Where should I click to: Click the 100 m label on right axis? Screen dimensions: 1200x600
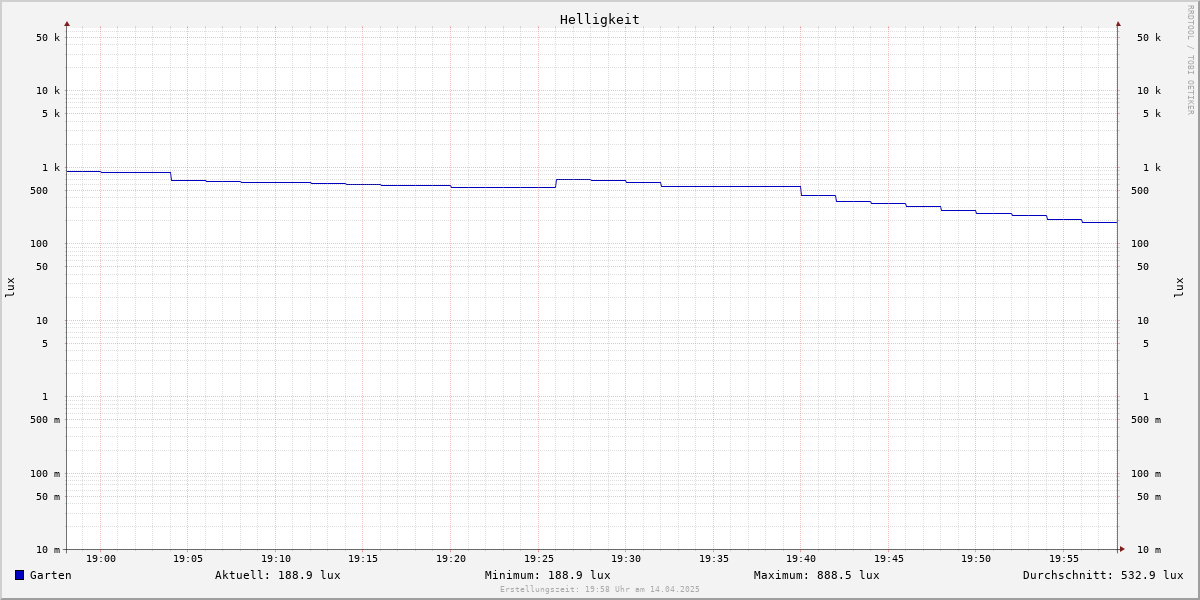(1146, 474)
